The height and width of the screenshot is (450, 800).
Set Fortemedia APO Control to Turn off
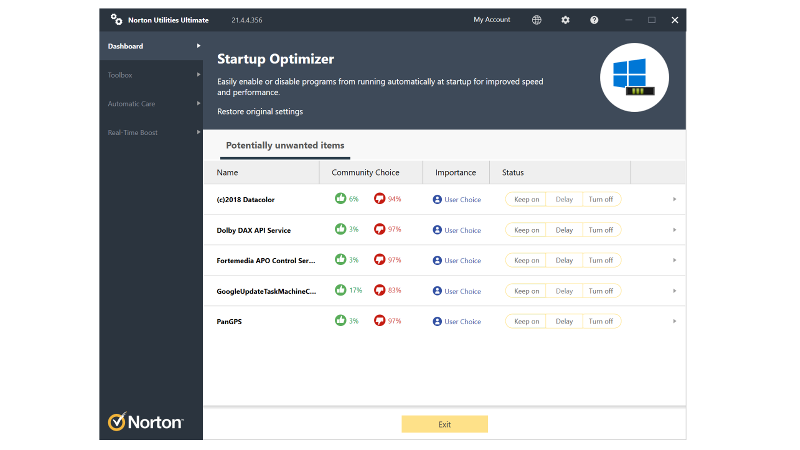click(x=601, y=260)
